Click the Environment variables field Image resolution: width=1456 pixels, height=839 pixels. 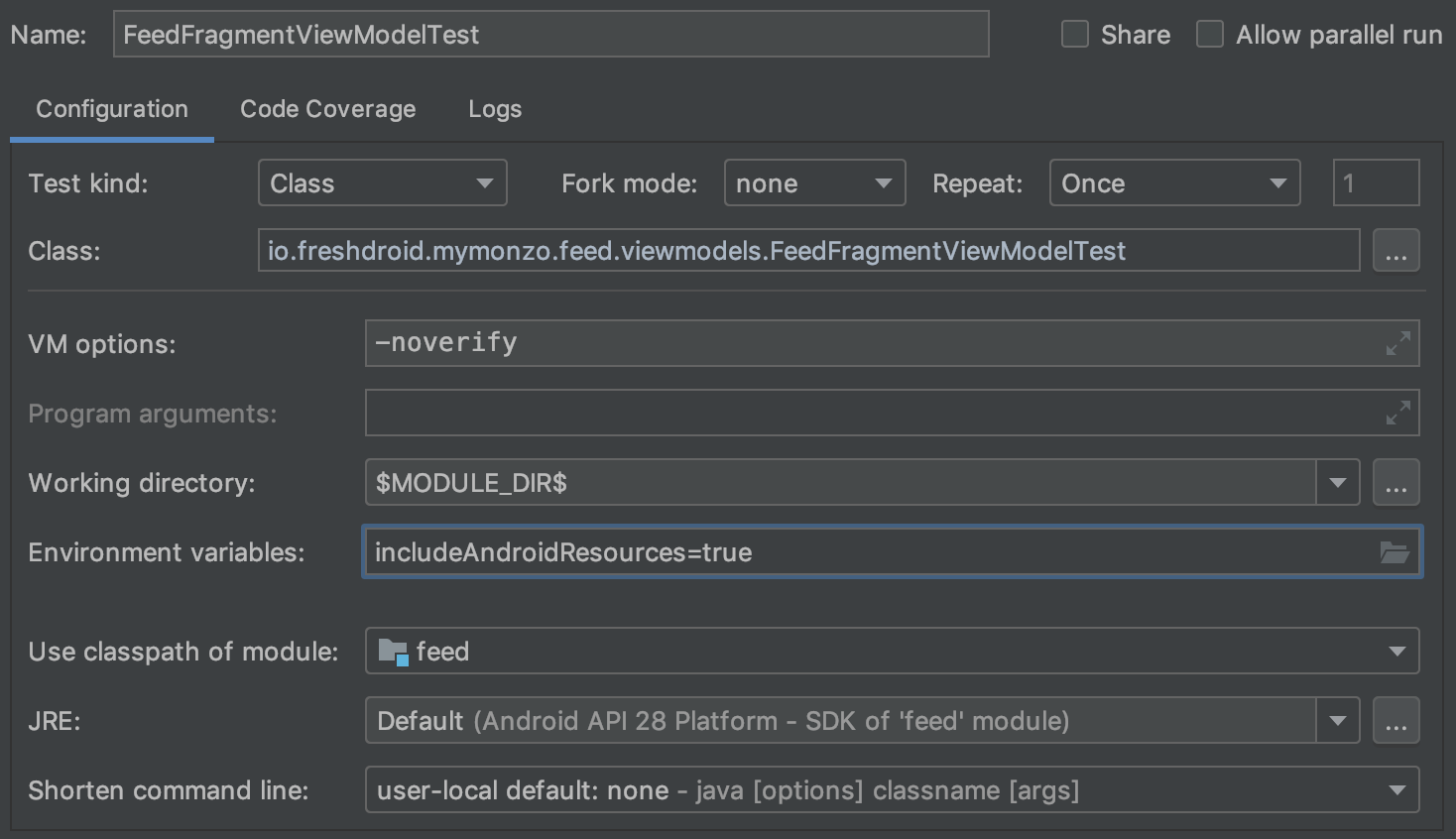(892, 551)
